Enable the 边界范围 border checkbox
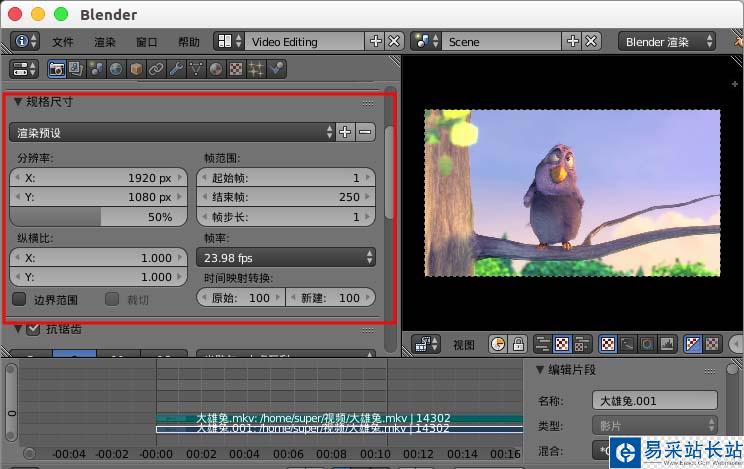Viewport: 744px width, 469px height. pos(19,299)
